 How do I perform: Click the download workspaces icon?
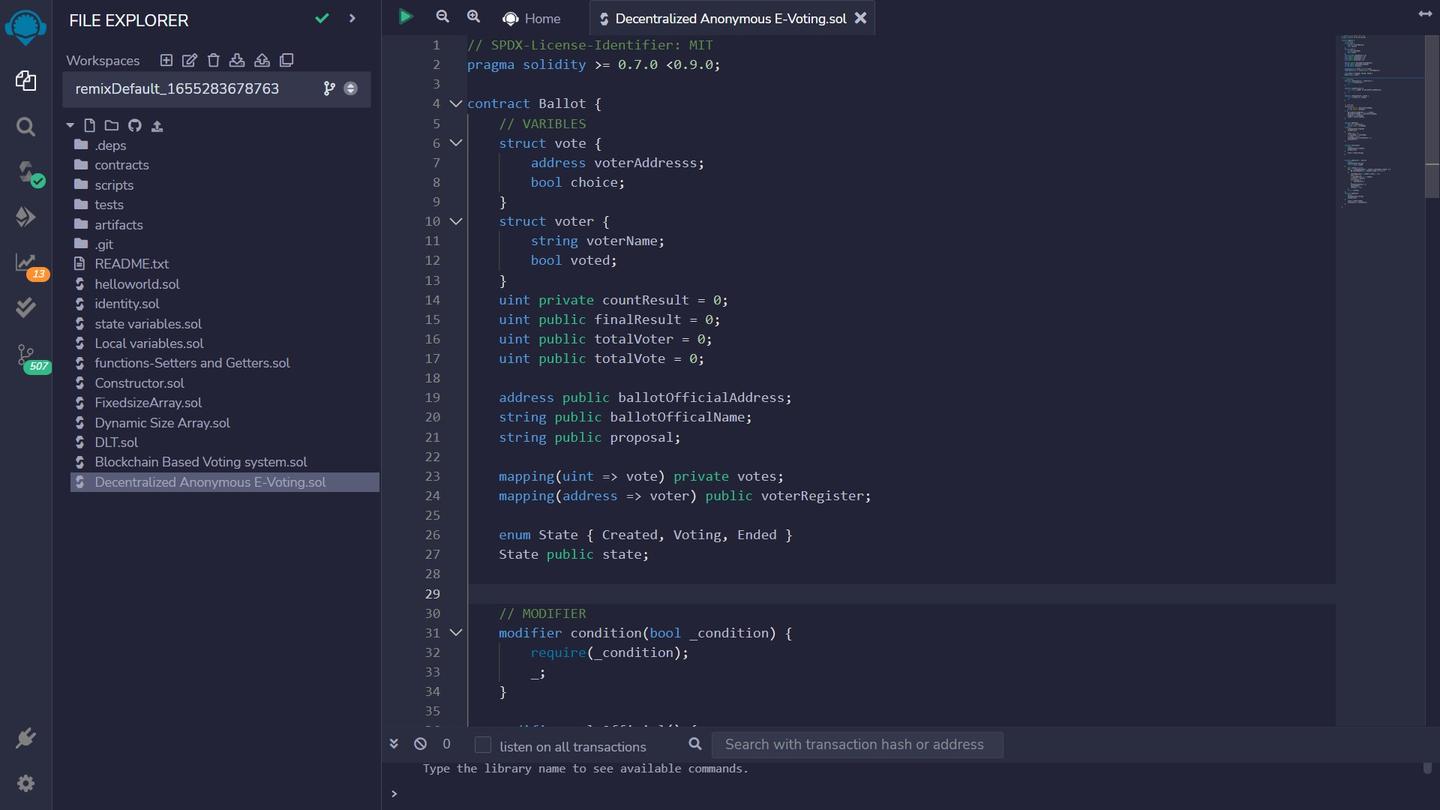pyautogui.click(x=237, y=60)
